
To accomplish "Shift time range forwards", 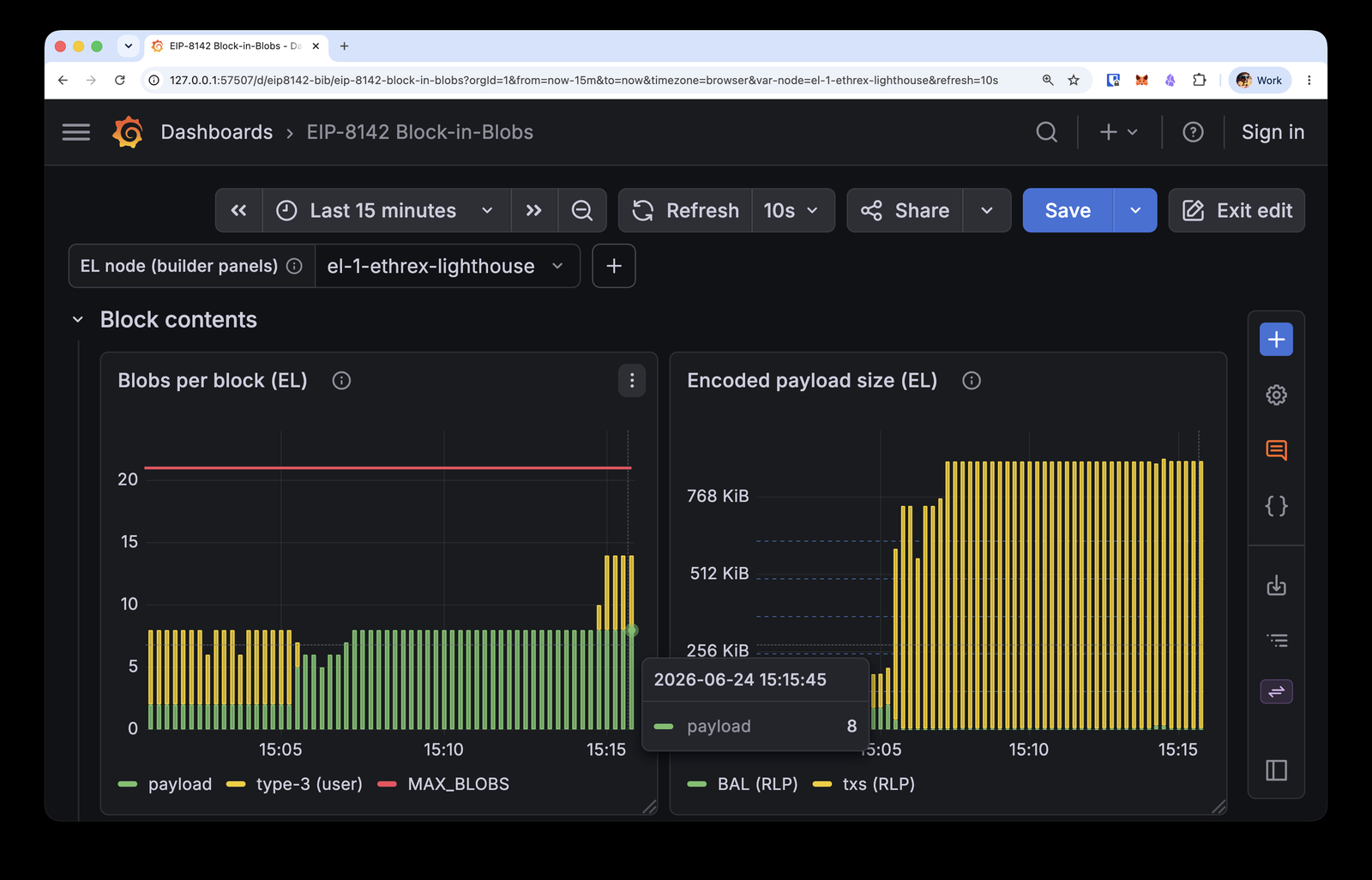I will pos(534,210).
